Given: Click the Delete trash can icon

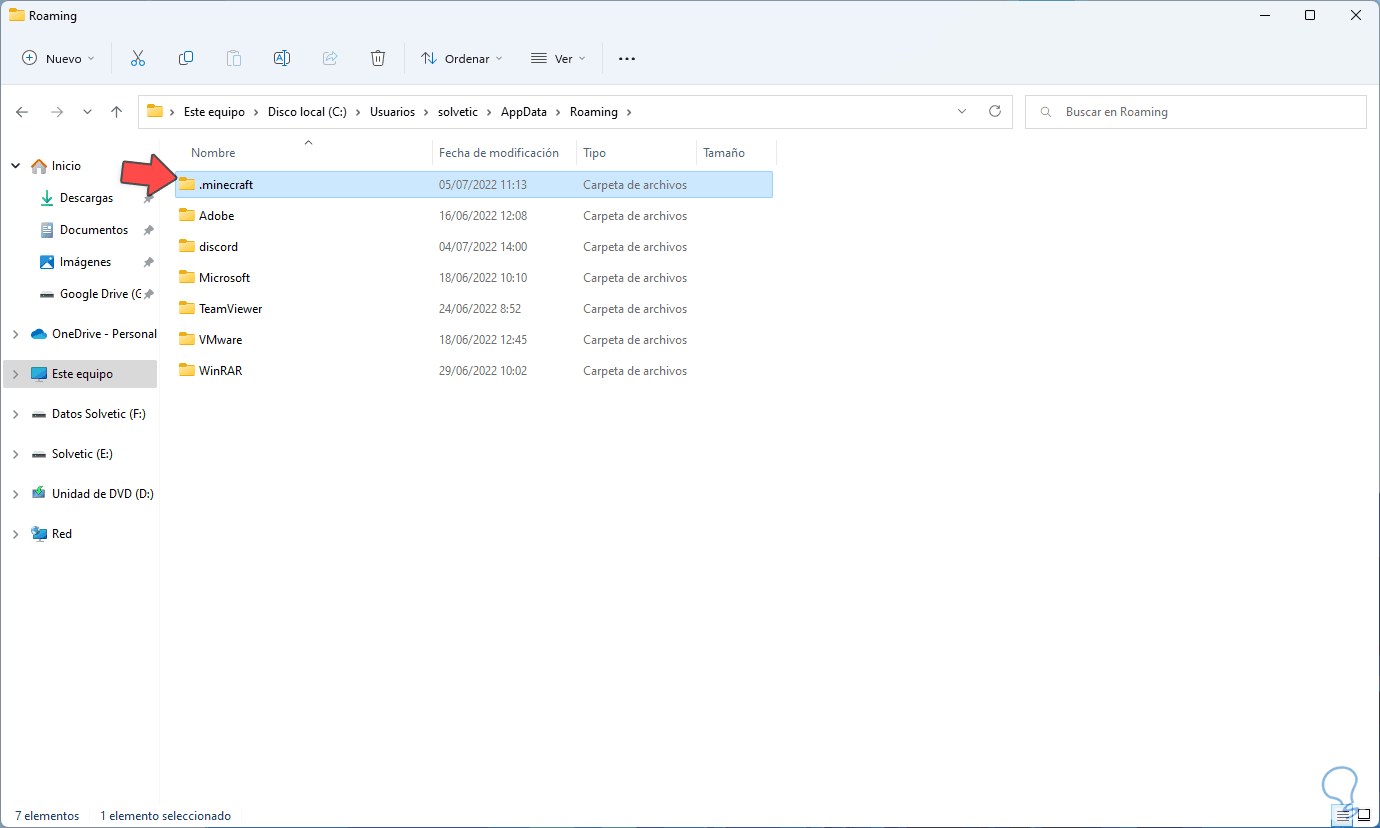Looking at the screenshot, I should [378, 58].
